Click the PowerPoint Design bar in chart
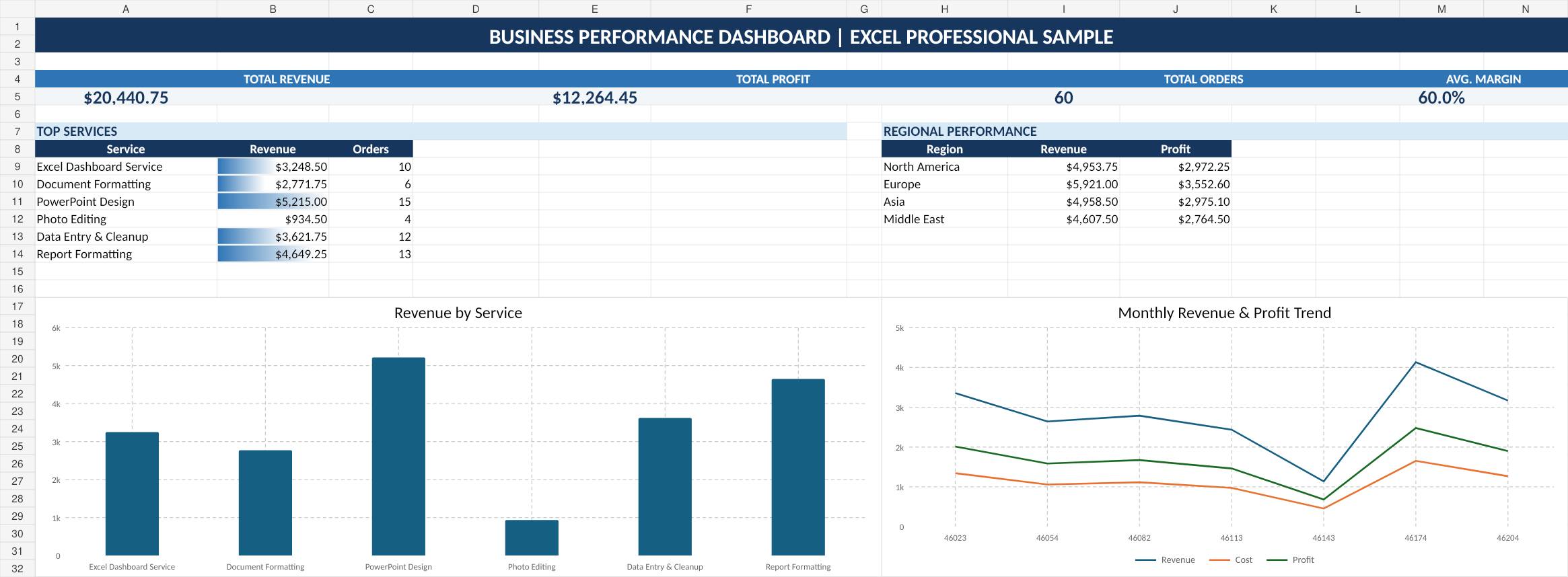Screen dimensions: 1568x577 pyautogui.click(x=398, y=456)
